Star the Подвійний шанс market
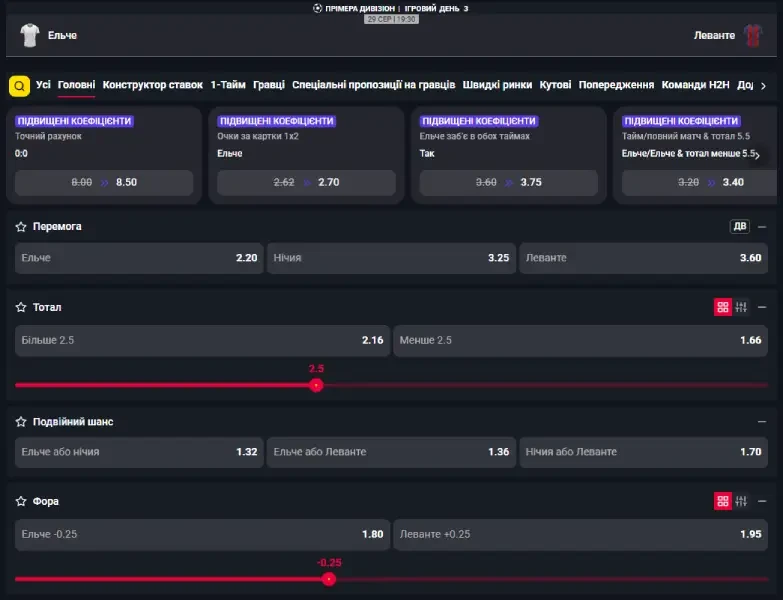 [21, 422]
